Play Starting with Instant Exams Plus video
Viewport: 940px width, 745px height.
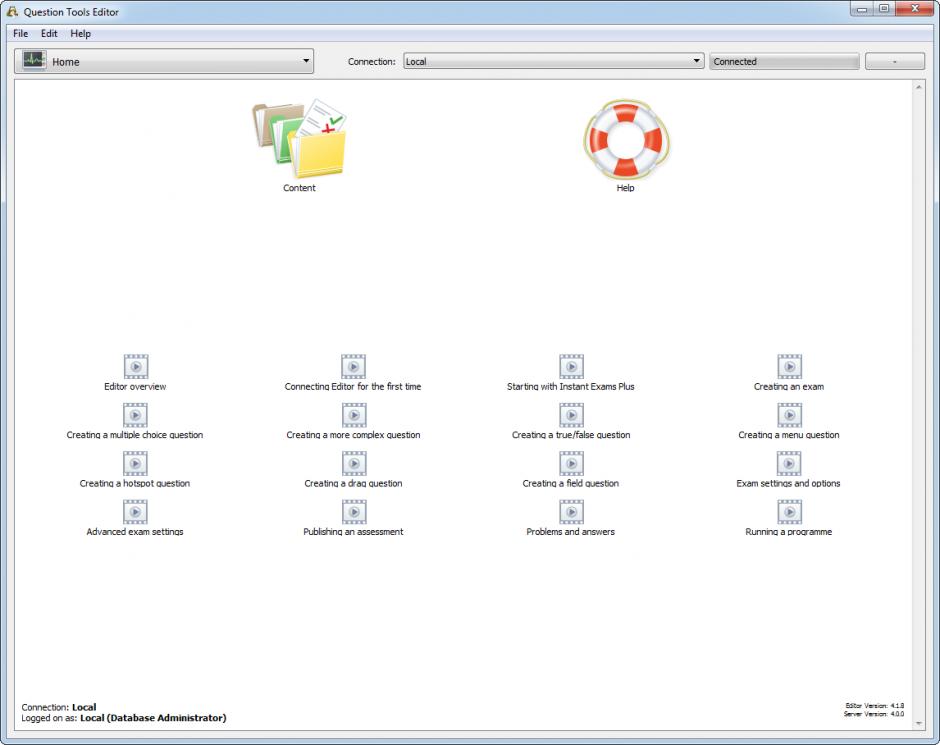tap(571, 367)
